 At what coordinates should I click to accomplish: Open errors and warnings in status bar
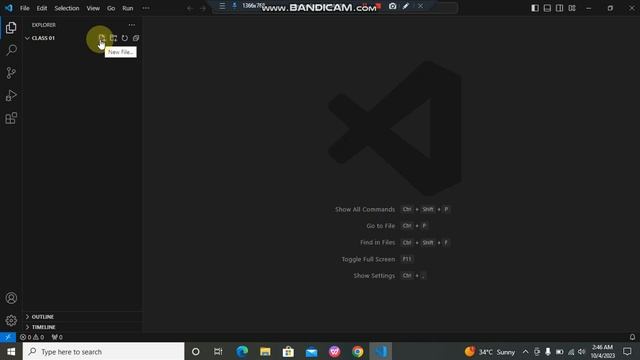coord(32,337)
